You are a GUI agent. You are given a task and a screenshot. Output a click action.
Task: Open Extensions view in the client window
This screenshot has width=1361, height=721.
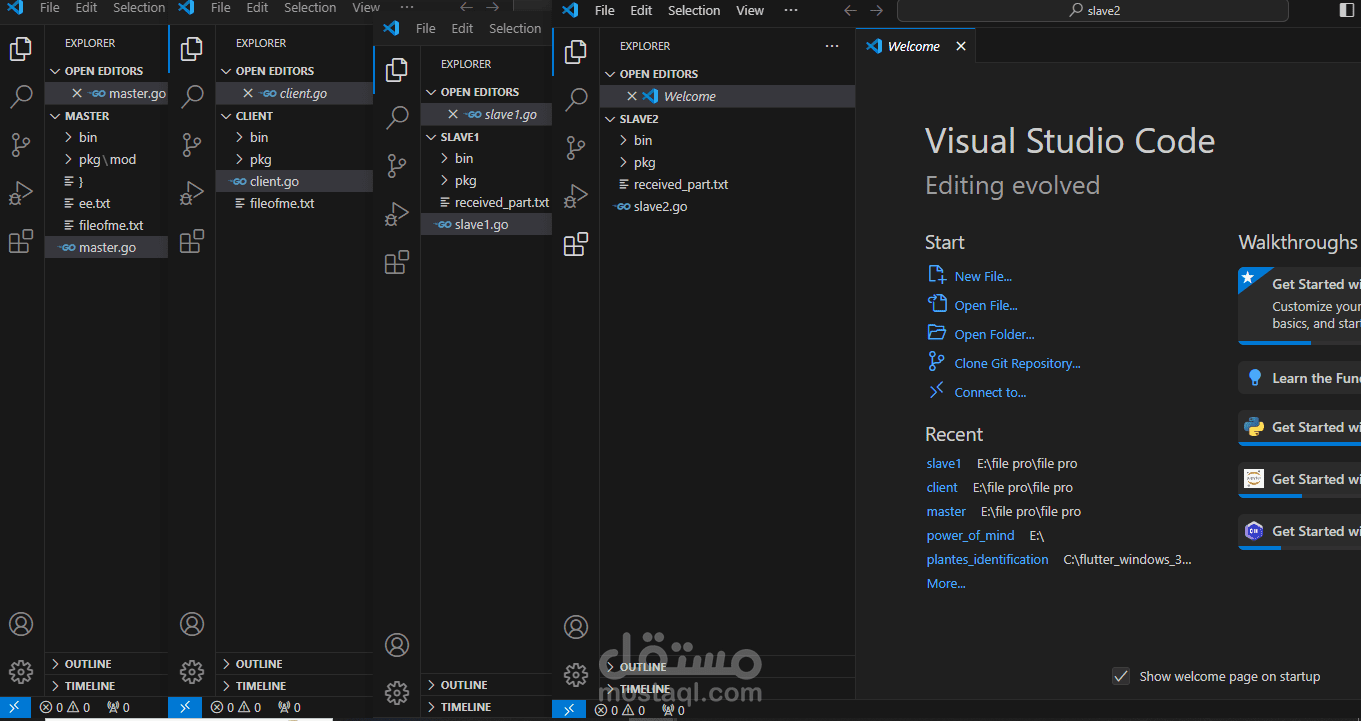(192, 241)
